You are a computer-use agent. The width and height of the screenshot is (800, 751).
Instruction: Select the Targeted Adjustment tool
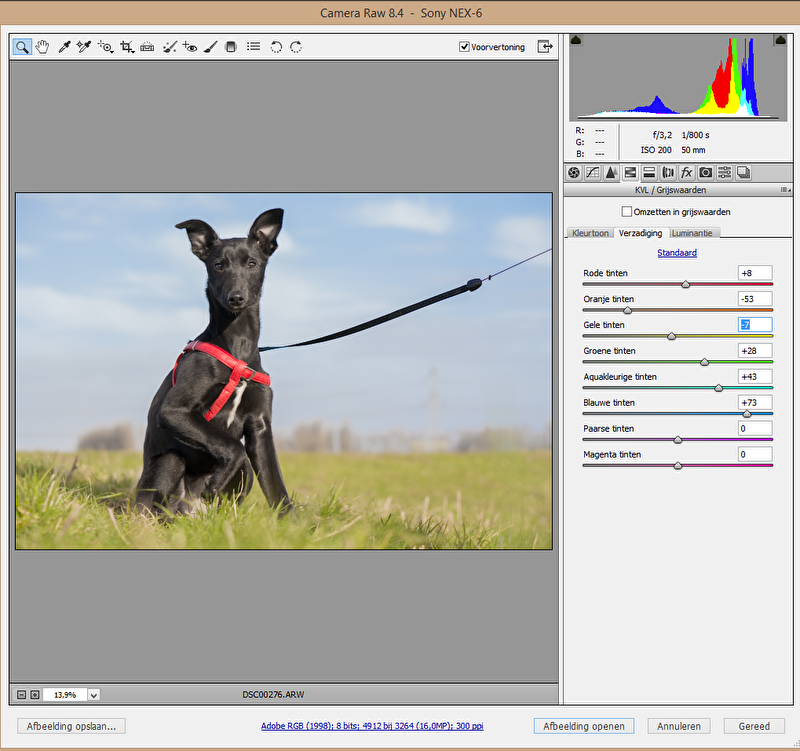(x=106, y=47)
